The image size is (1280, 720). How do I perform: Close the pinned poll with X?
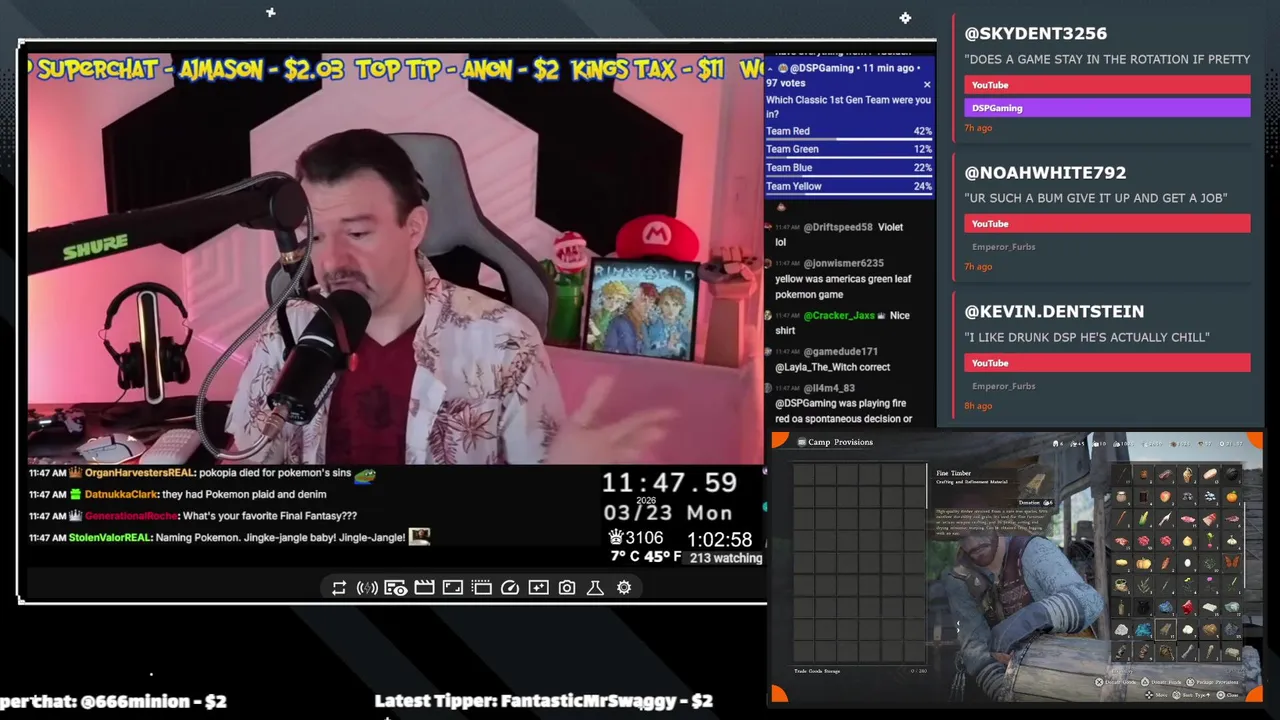click(x=926, y=85)
